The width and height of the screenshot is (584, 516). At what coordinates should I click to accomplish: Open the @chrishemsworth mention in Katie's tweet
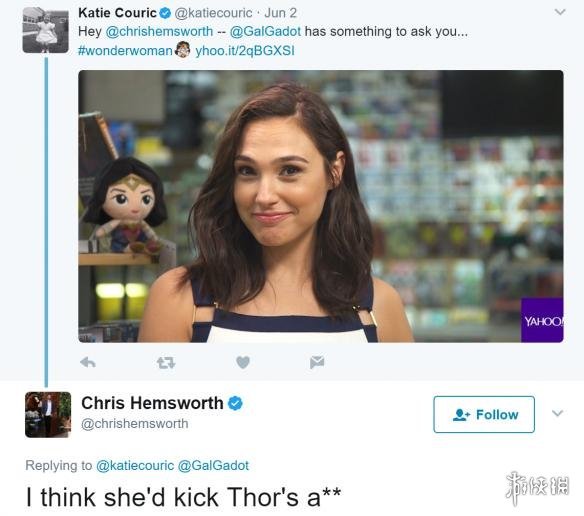(x=159, y=31)
